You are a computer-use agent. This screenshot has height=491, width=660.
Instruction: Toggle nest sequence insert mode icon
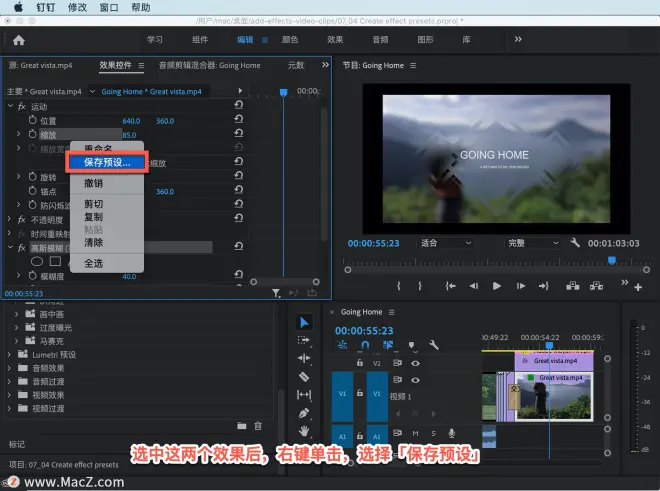[343, 345]
